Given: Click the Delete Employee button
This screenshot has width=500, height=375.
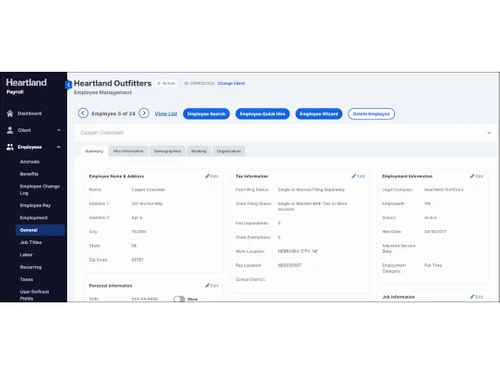Looking at the screenshot, I should pyautogui.click(x=371, y=114).
